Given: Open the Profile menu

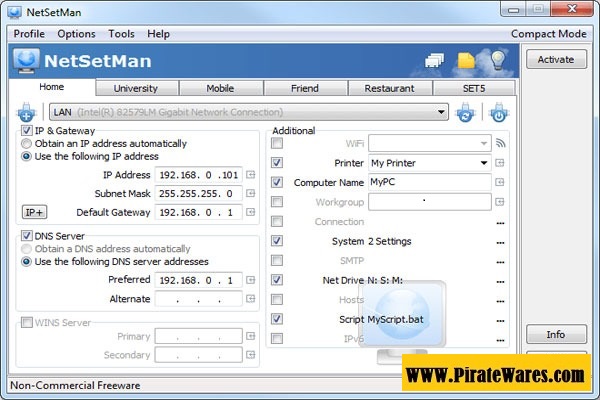Looking at the screenshot, I should coord(29,34).
